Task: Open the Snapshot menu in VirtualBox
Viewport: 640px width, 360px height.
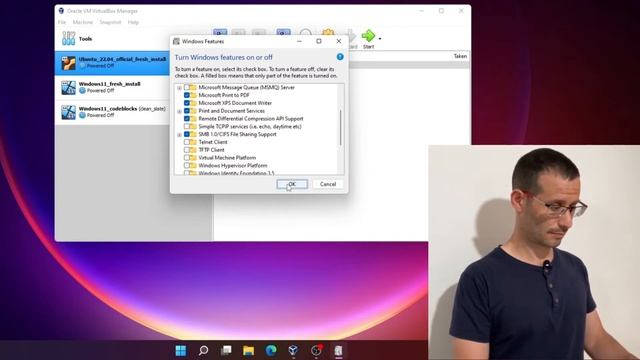Action: click(x=110, y=22)
